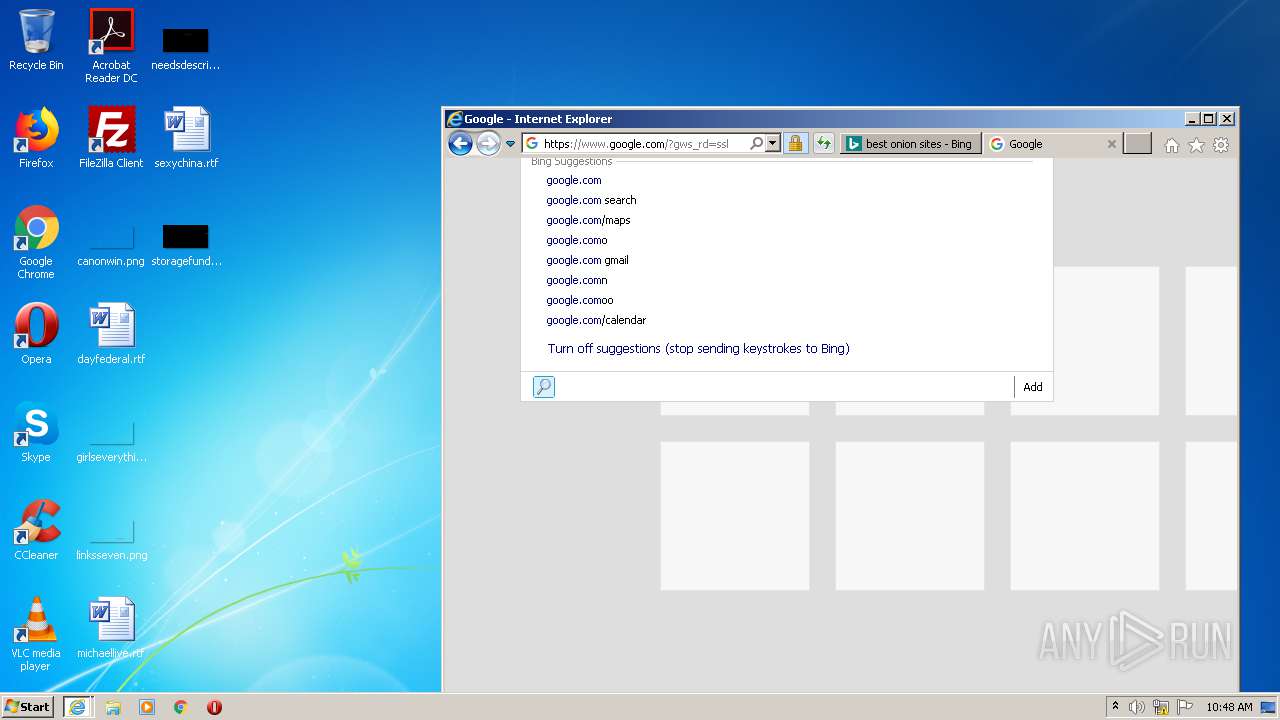Open dayfederal.rtf document

111,334
